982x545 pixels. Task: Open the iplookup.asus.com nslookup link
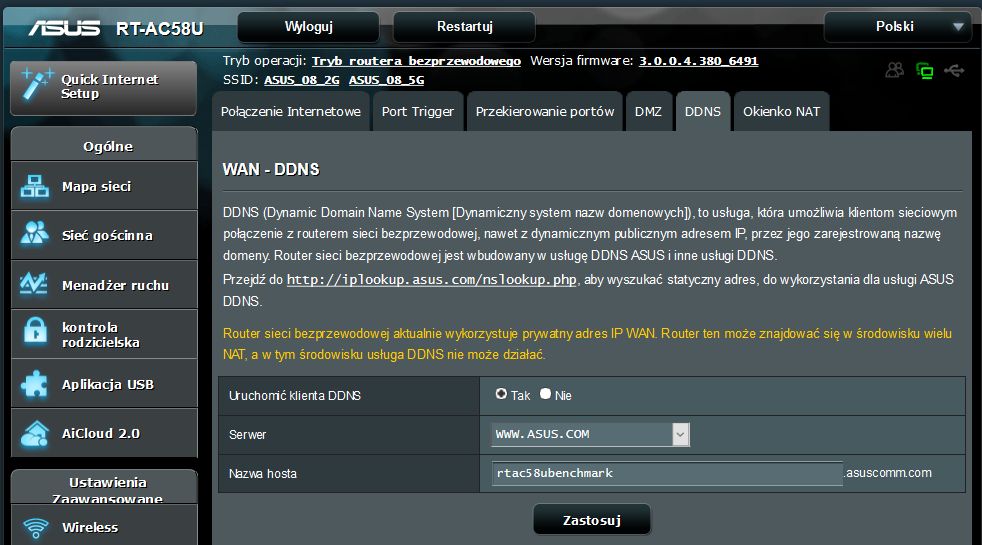pyautogui.click(x=432, y=279)
